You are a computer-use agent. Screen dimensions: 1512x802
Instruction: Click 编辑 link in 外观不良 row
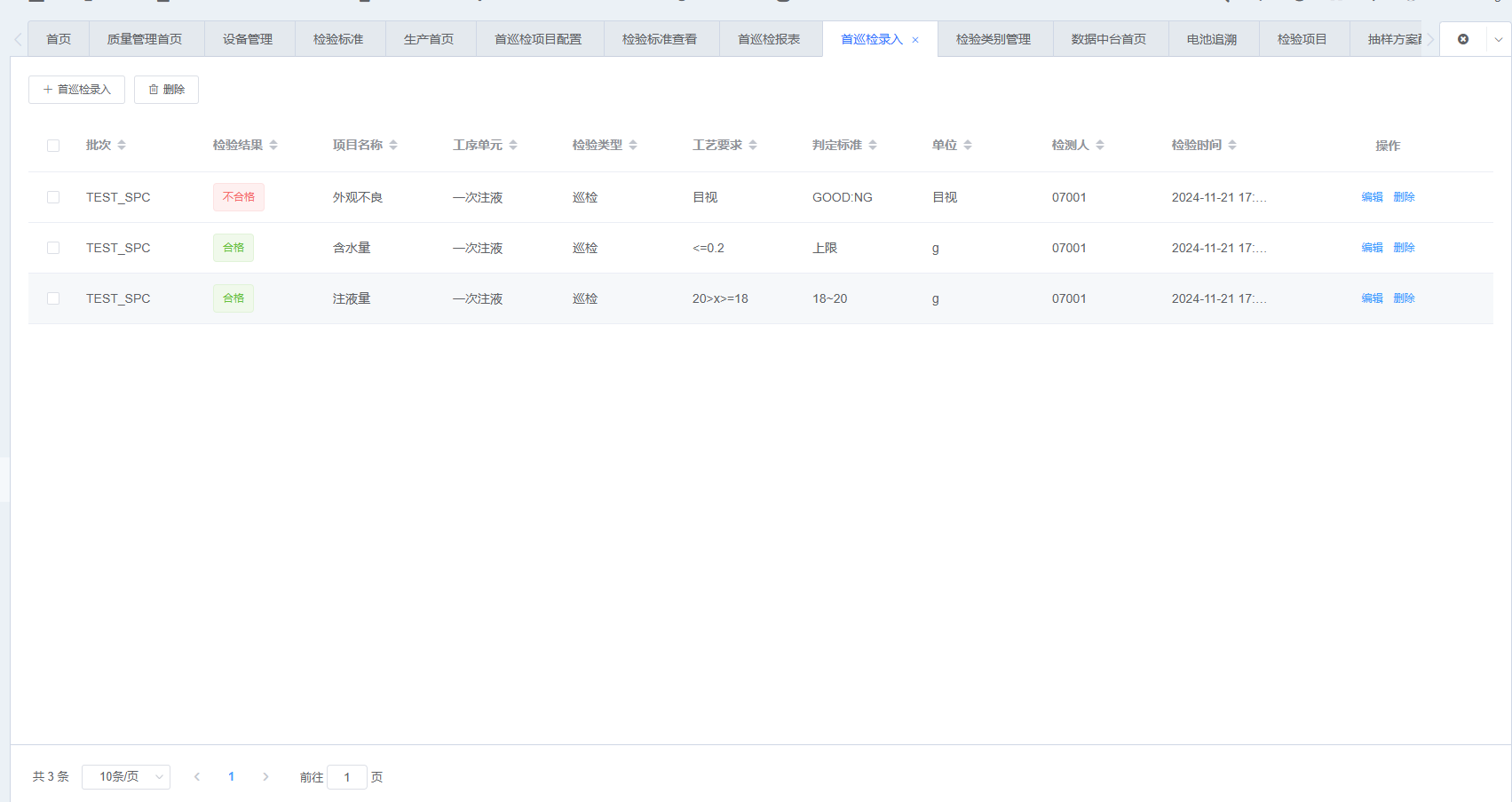pyautogui.click(x=1372, y=197)
